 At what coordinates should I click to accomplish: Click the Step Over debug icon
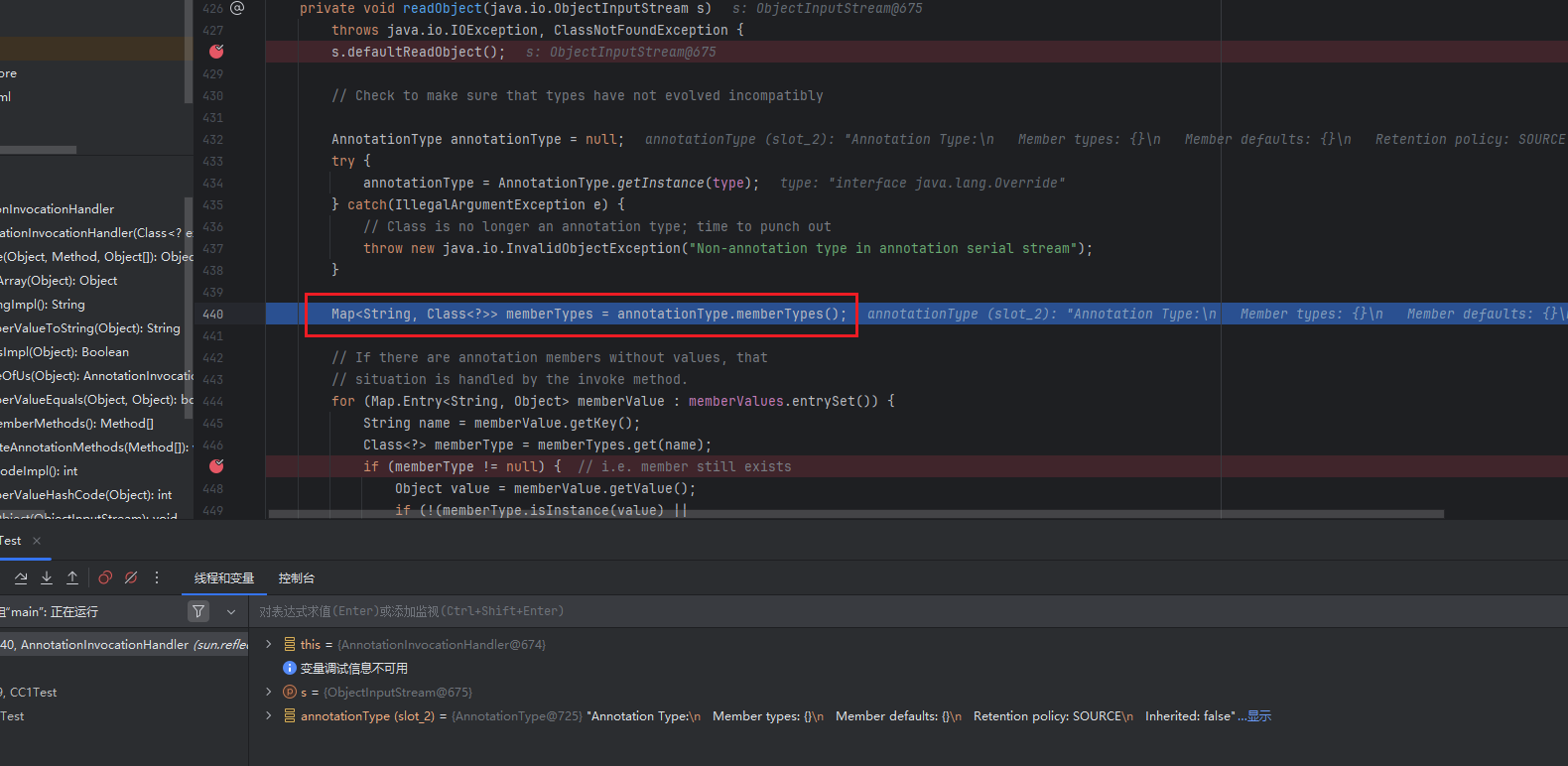click(x=21, y=577)
